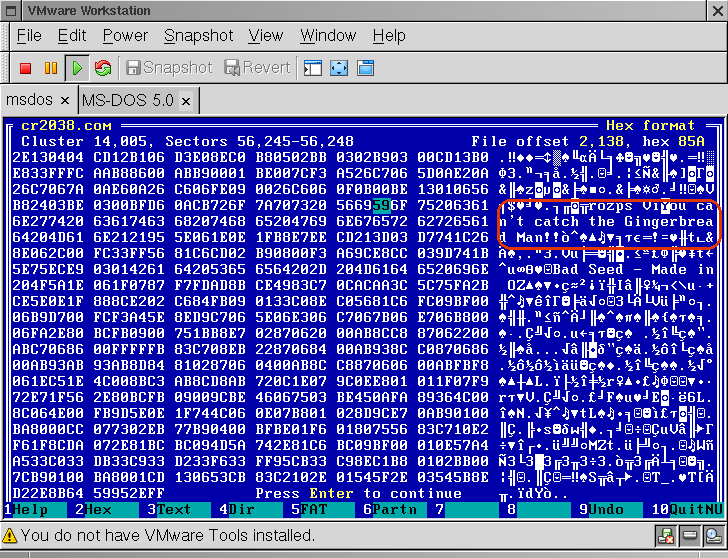Click the VMware Tools not installed message

click(x=168, y=536)
